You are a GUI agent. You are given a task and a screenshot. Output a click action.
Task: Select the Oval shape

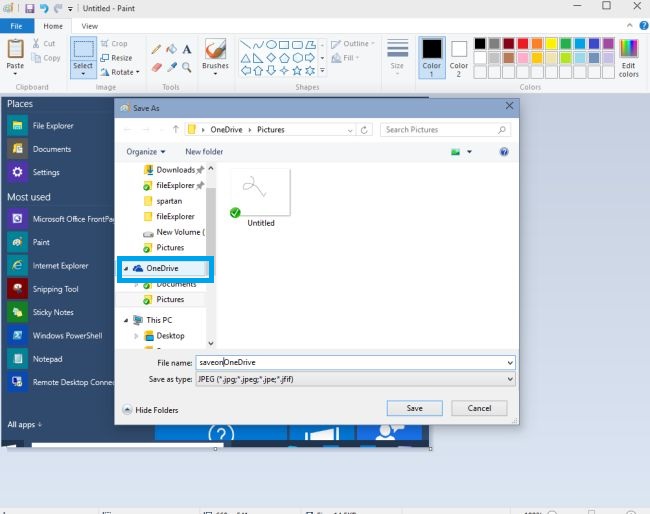pyautogui.click(x=271, y=44)
